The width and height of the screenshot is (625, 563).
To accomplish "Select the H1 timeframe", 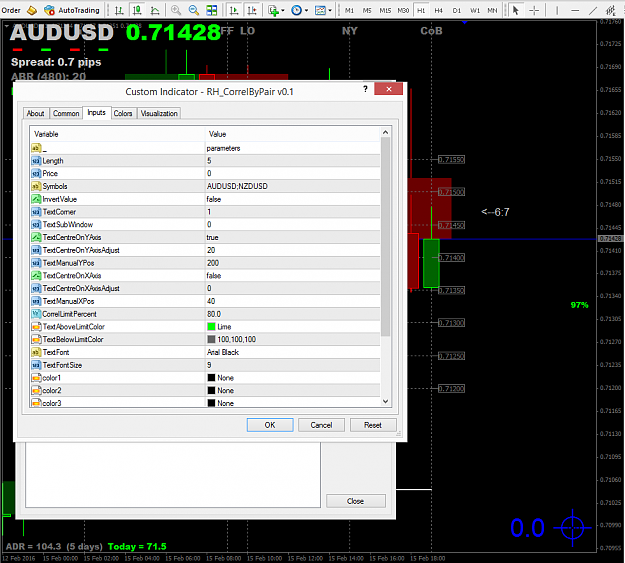I will click(x=421, y=10).
